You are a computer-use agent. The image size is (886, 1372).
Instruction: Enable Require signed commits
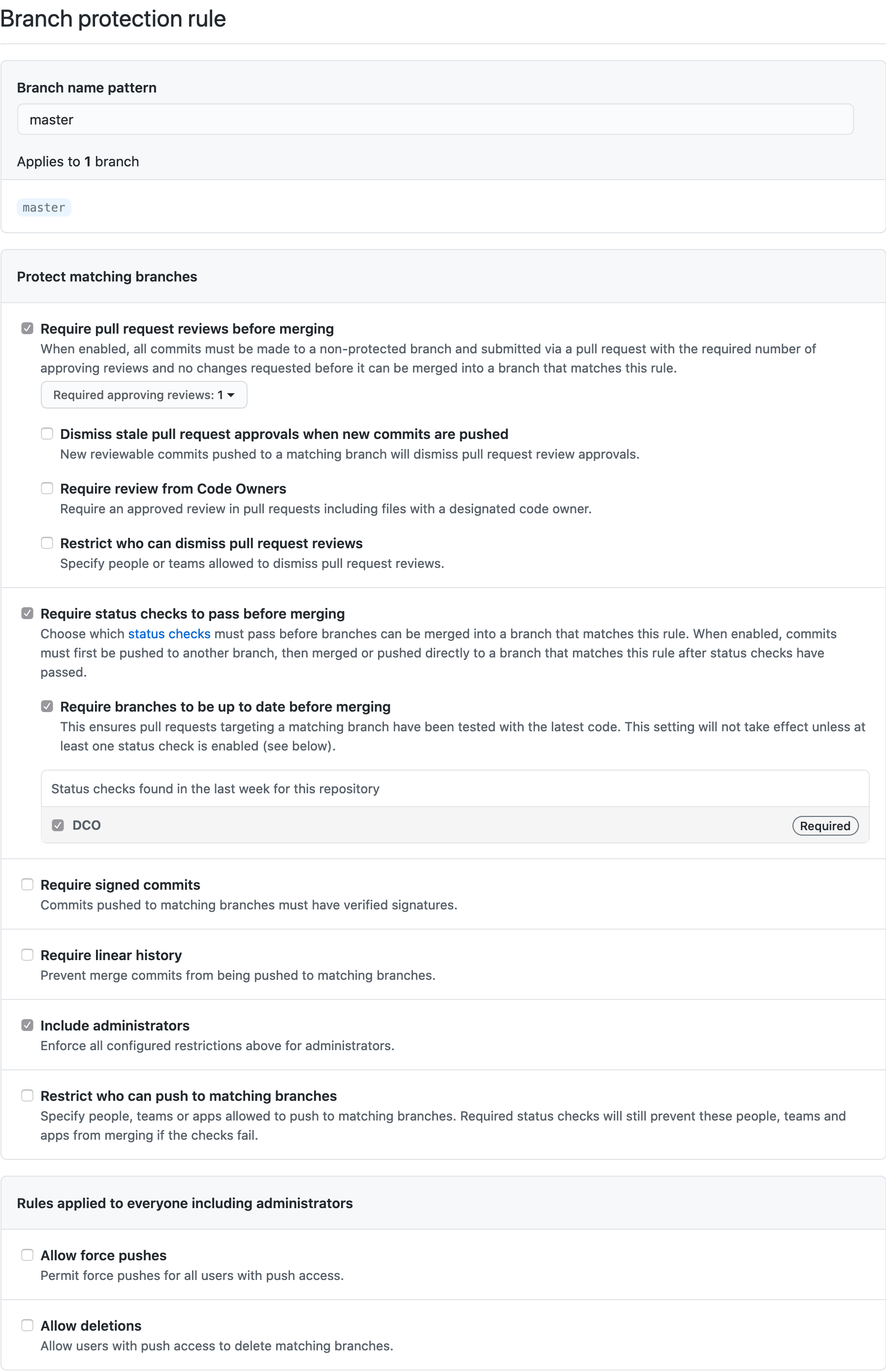tap(28, 884)
